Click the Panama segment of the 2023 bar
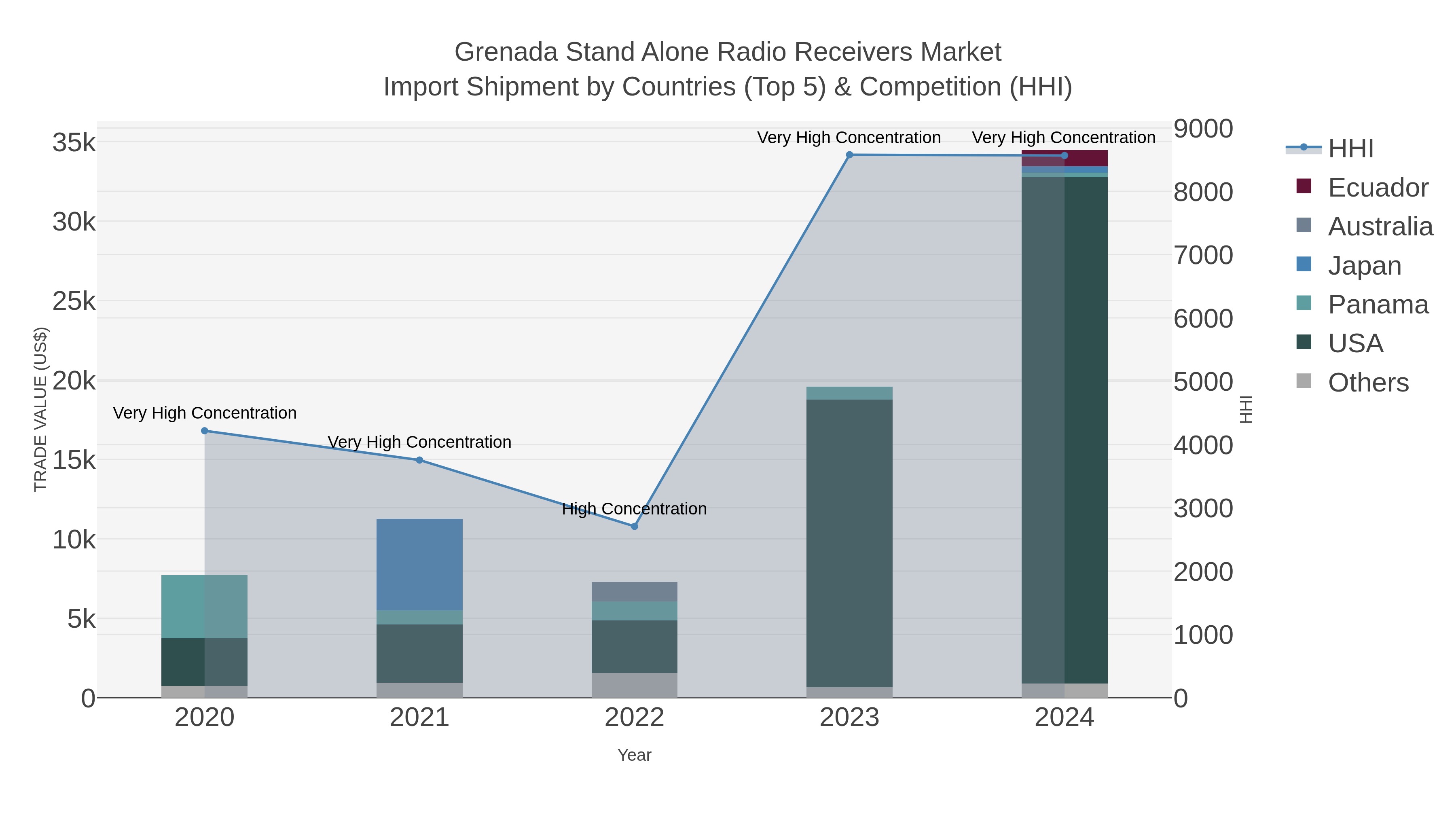1456x819 pixels. (x=849, y=394)
